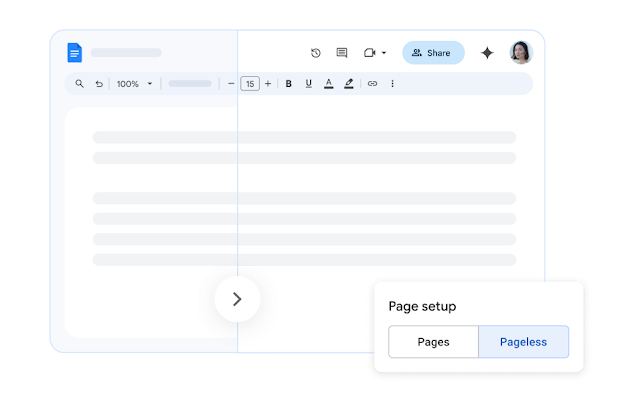Click the undo arrow icon
Image resolution: width=632 pixels, height=402 pixels.
coord(99,84)
